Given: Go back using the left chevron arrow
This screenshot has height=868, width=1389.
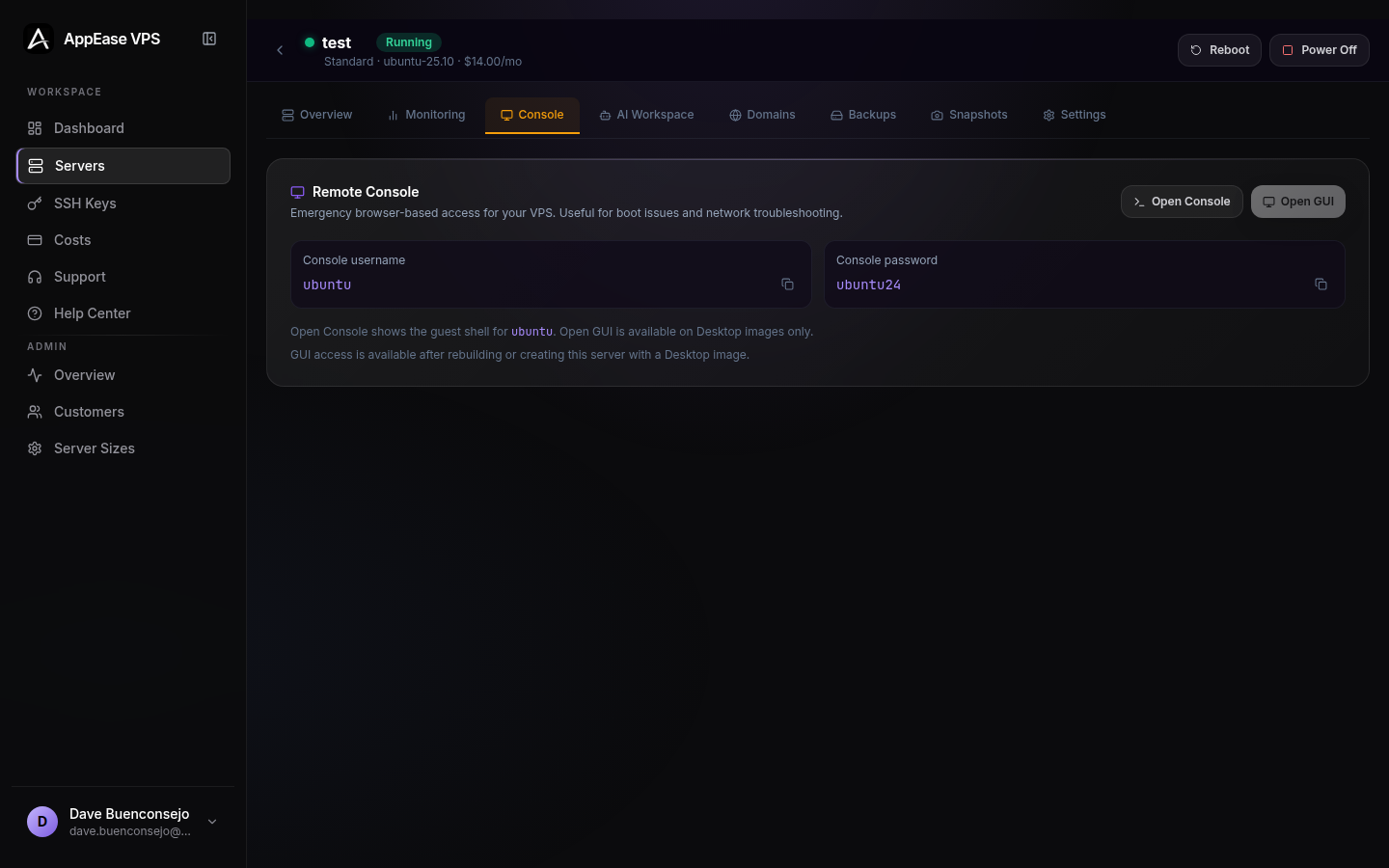Looking at the screenshot, I should coord(280,50).
